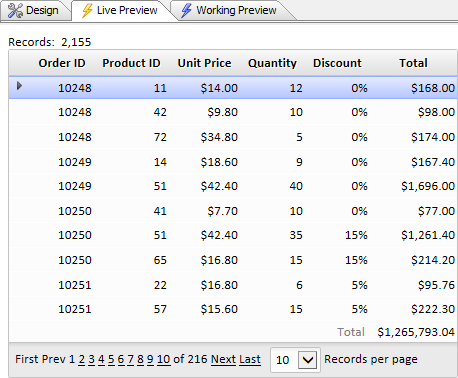Image resolution: width=458 pixels, height=378 pixels.
Task: Click the Working Preview lightning icon
Action: pyautogui.click(x=186, y=10)
